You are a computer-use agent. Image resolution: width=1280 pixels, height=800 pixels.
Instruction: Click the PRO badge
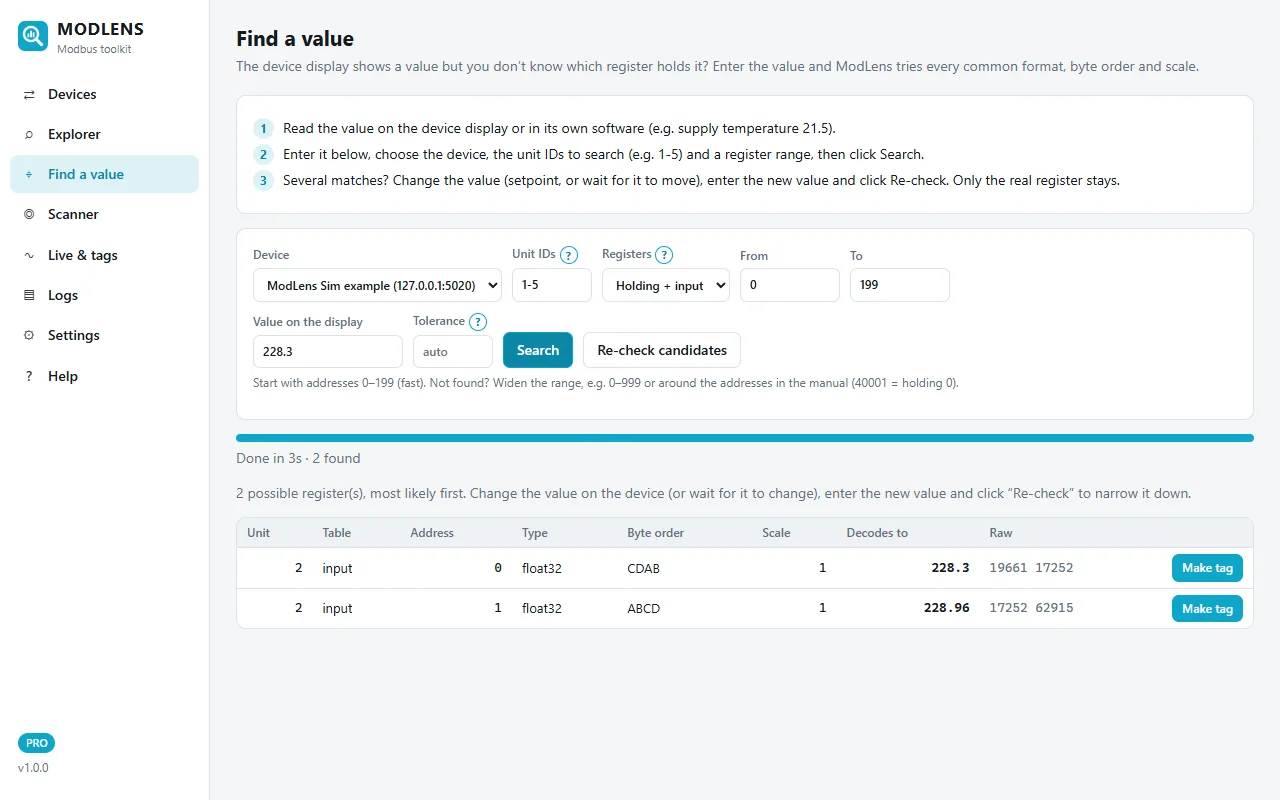point(36,743)
